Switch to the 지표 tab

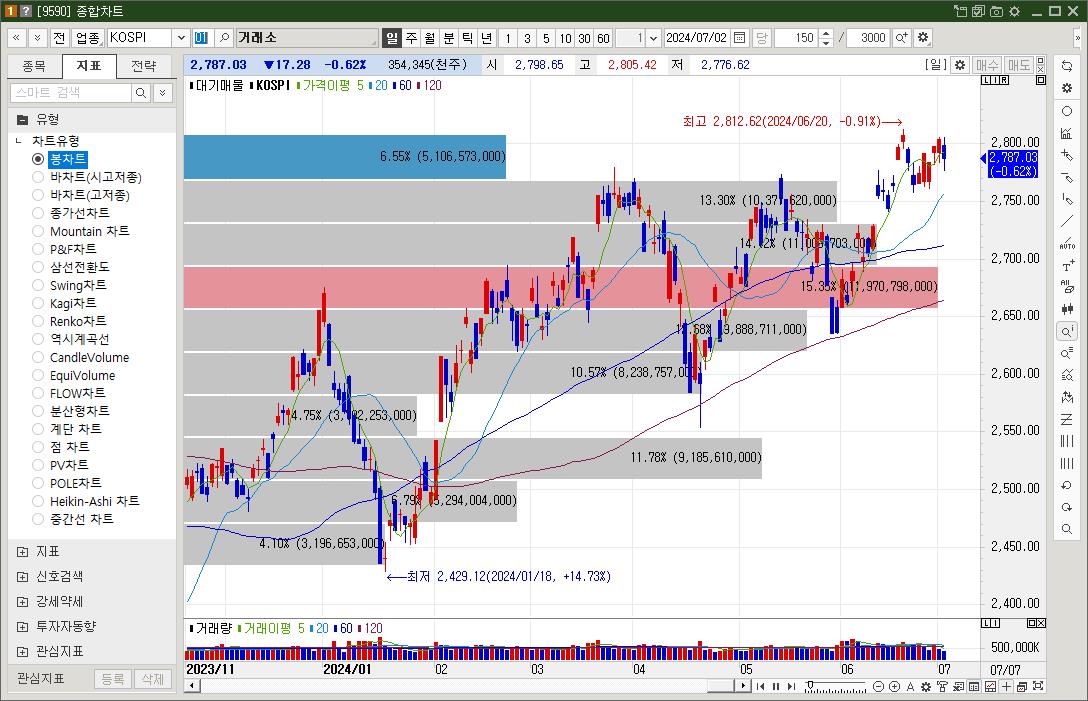point(89,66)
